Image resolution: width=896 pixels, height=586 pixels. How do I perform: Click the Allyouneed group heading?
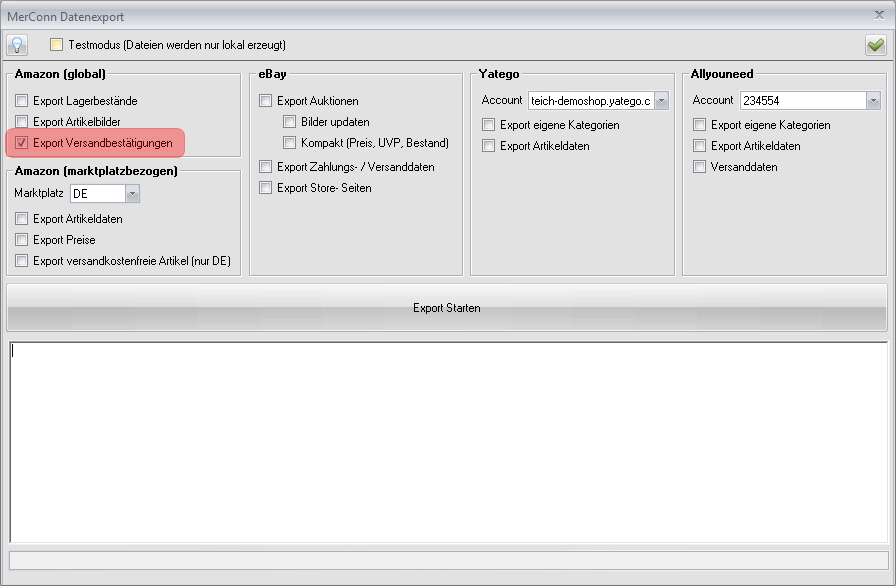point(722,74)
